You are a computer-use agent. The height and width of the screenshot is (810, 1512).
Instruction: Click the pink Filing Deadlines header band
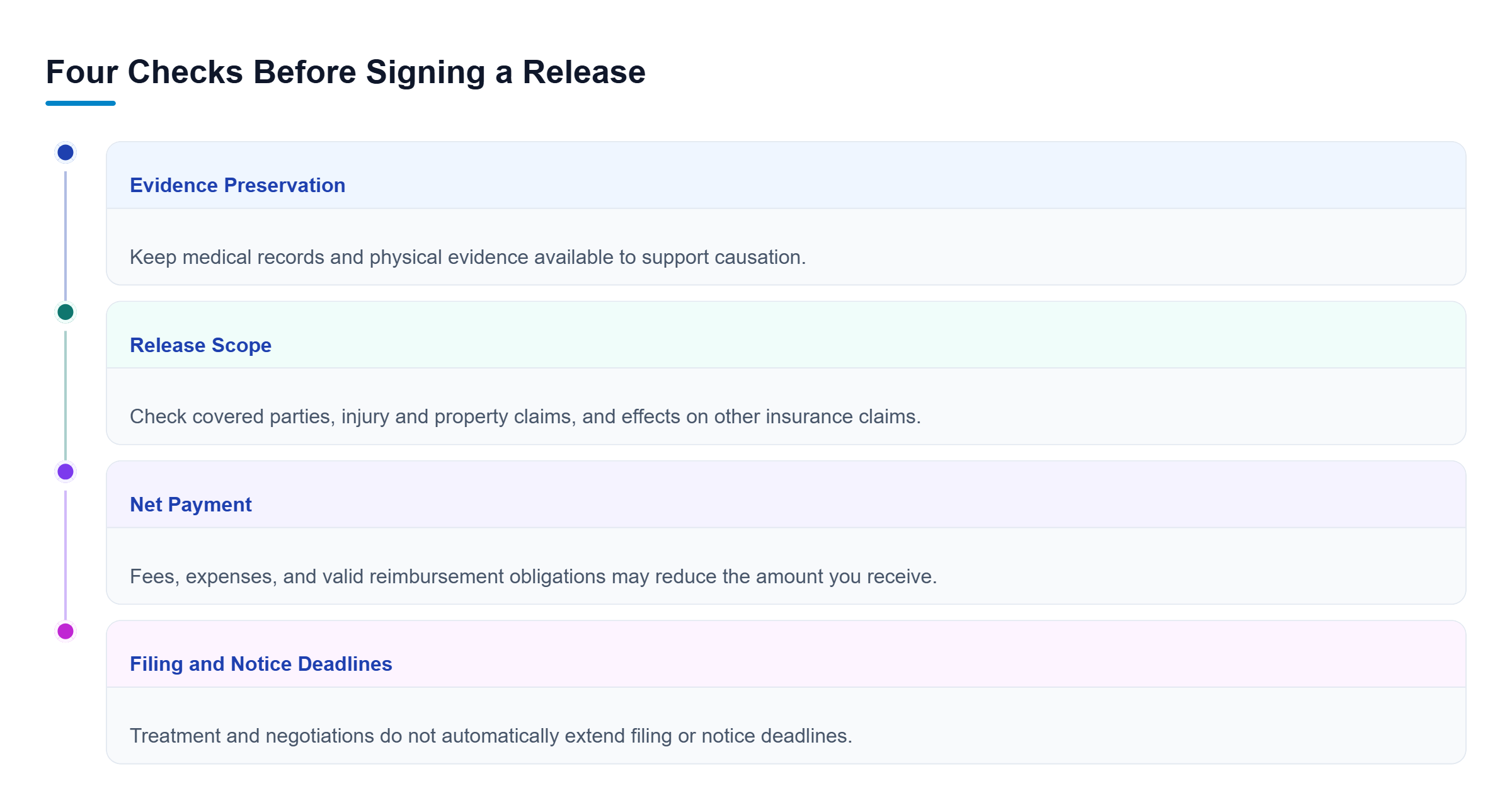pyautogui.click(x=786, y=654)
